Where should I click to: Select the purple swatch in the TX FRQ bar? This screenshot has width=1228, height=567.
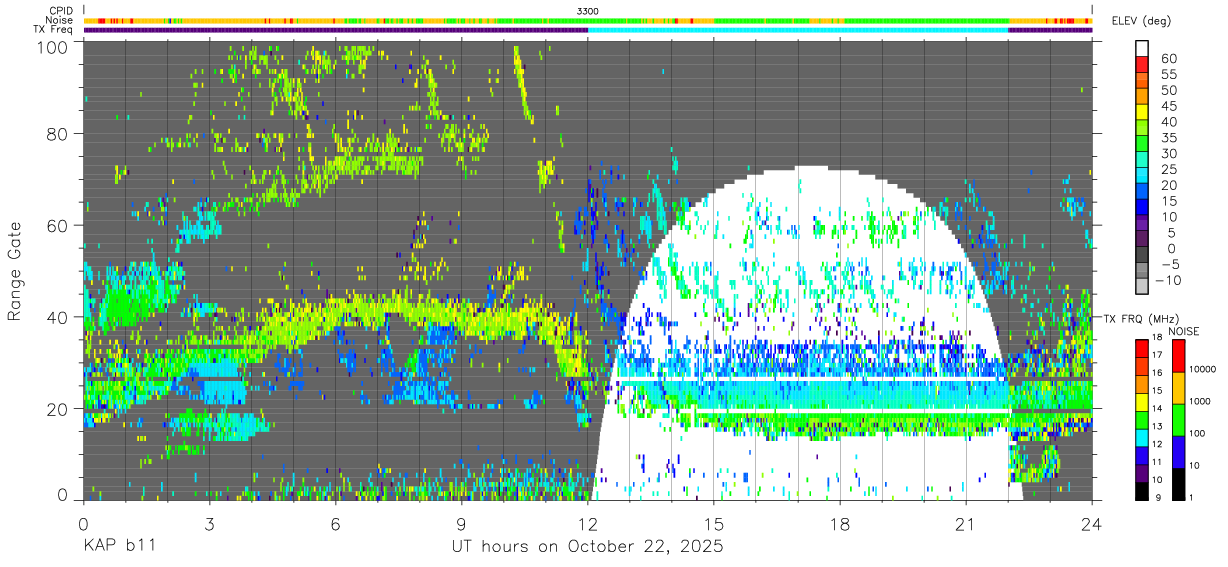[x=1142, y=475]
